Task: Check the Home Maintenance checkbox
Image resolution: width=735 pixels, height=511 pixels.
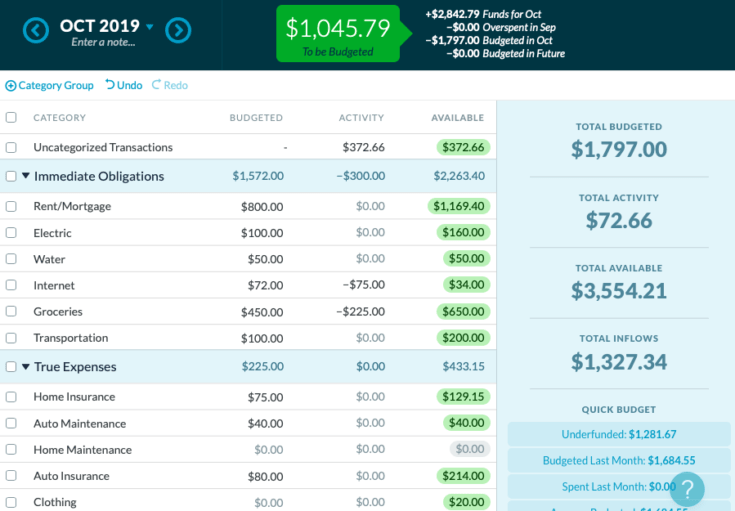Action: pyautogui.click(x=11, y=450)
